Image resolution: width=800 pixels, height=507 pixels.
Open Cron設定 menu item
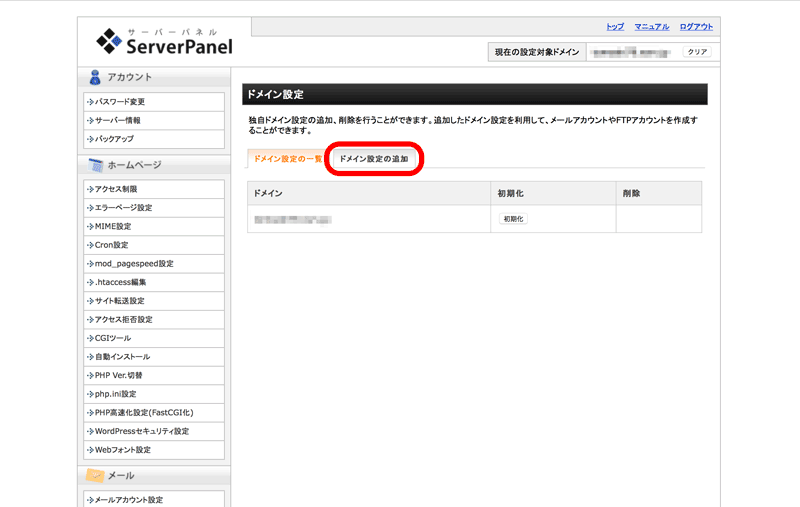[154, 245]
